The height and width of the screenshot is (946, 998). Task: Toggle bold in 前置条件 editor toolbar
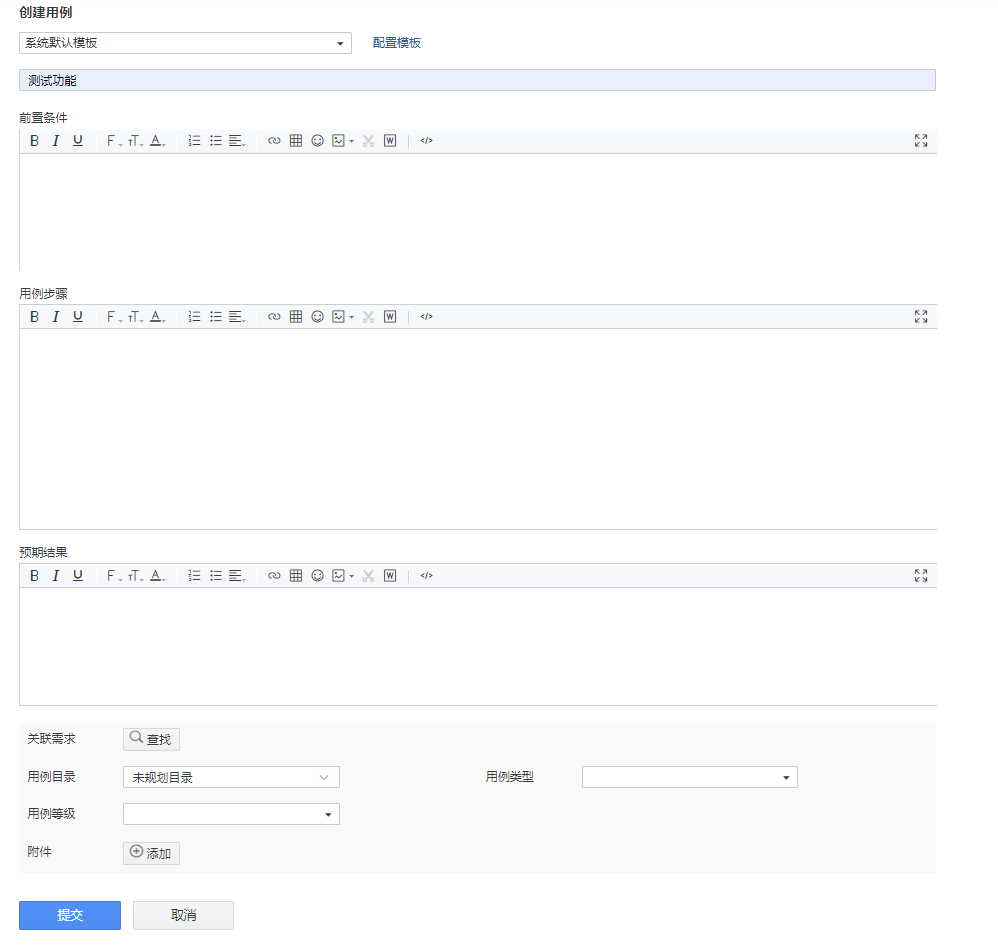coord(34,141)
